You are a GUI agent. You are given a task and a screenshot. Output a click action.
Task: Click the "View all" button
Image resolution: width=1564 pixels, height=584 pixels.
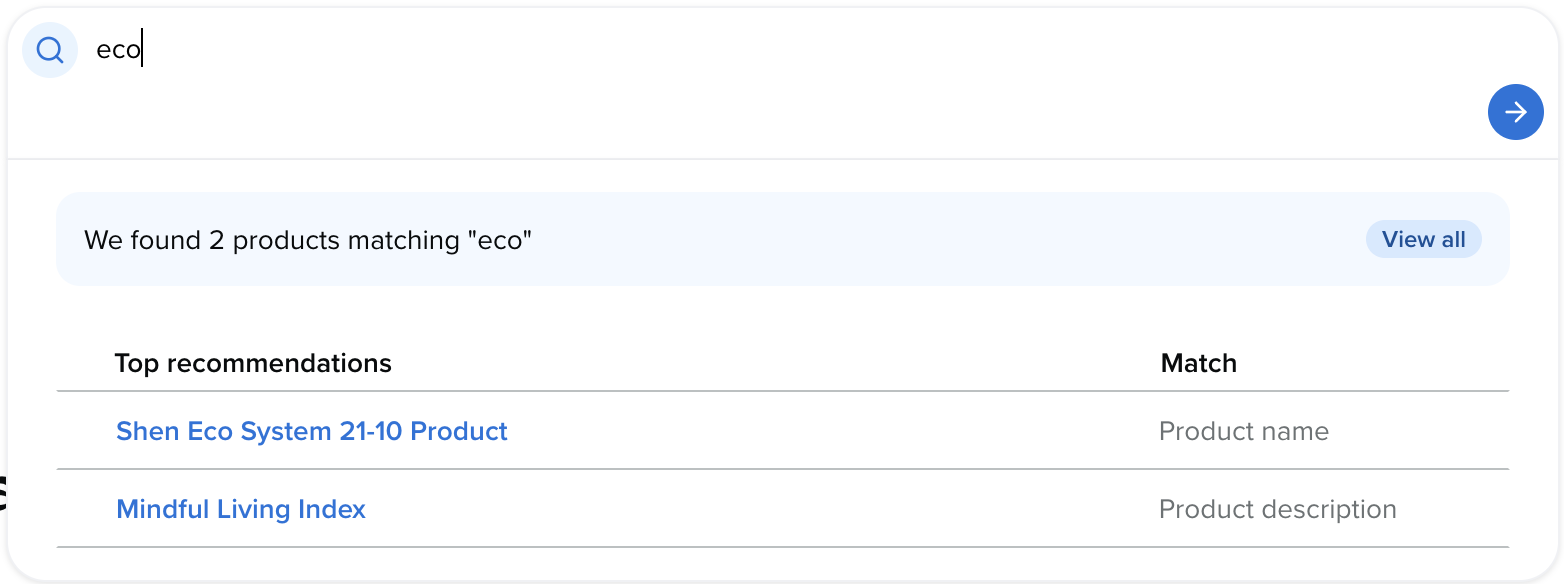point(1423,240)
